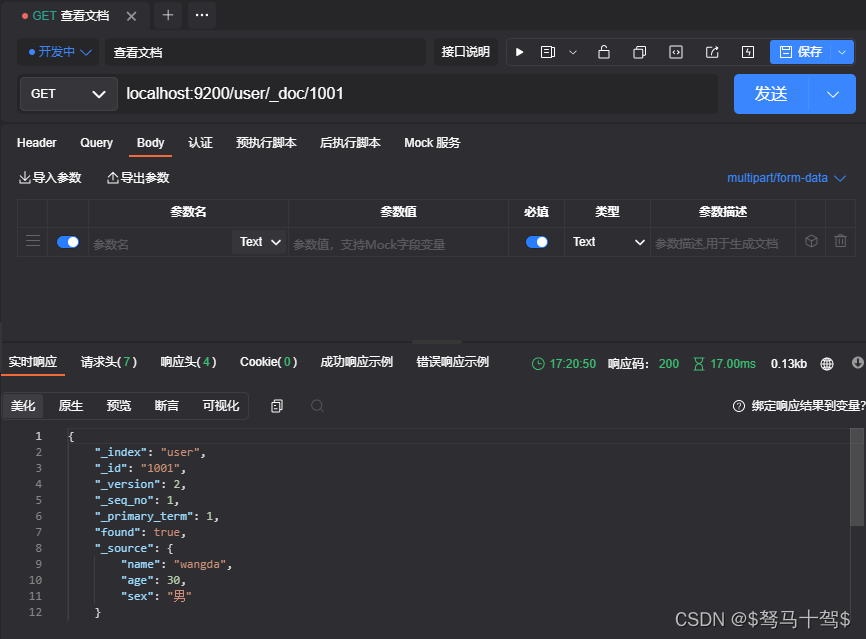Click the 接口说明 button

pyautogui.click(x=466, y=52)
